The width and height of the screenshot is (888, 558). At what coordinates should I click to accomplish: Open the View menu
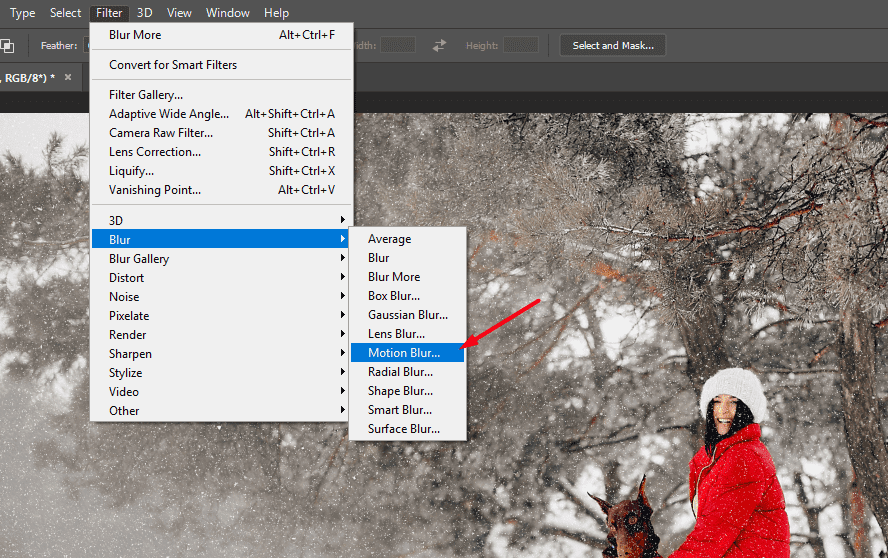tap(179, 12)
